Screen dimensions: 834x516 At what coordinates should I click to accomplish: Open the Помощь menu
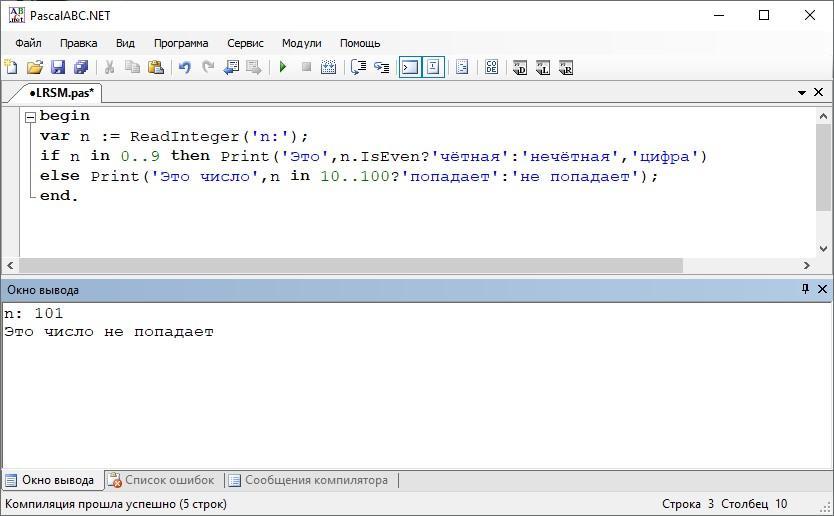(360, 43)
